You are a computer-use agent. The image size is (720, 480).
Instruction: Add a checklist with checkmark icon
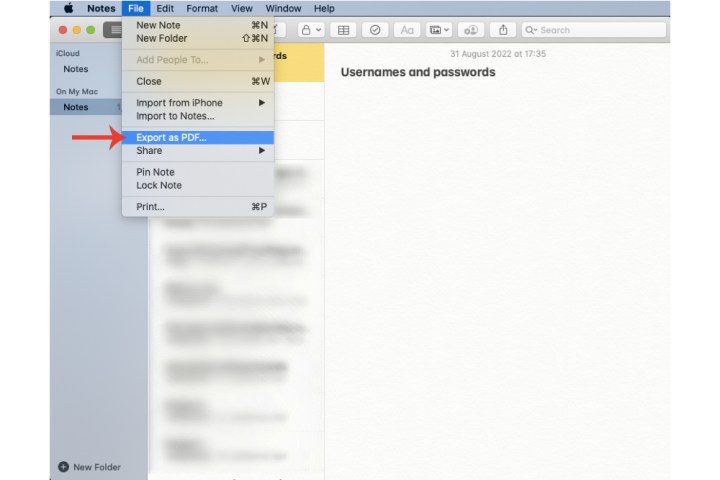tap(375, 30)
